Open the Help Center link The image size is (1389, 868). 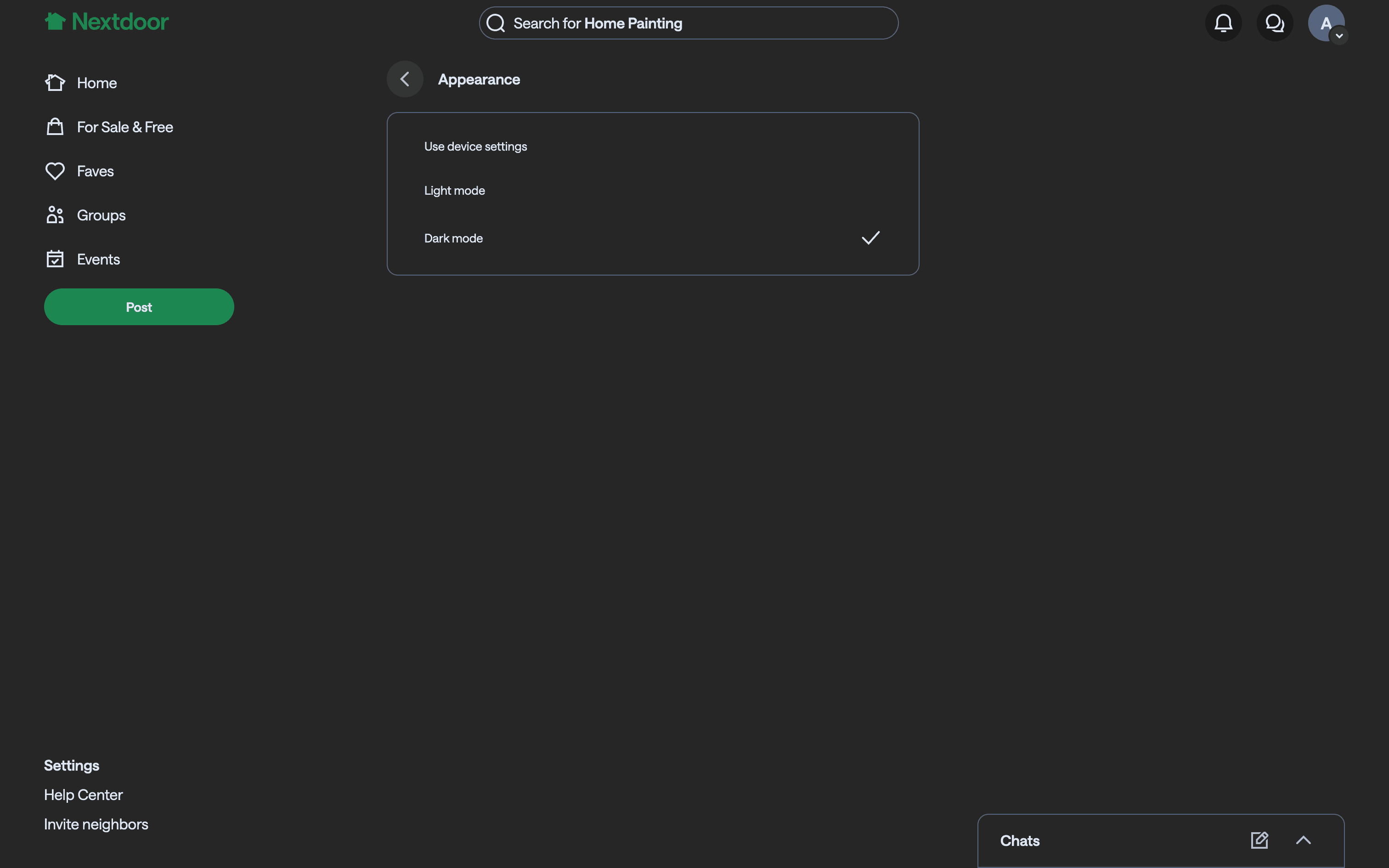pyautogui.click(x=83, y=795)
